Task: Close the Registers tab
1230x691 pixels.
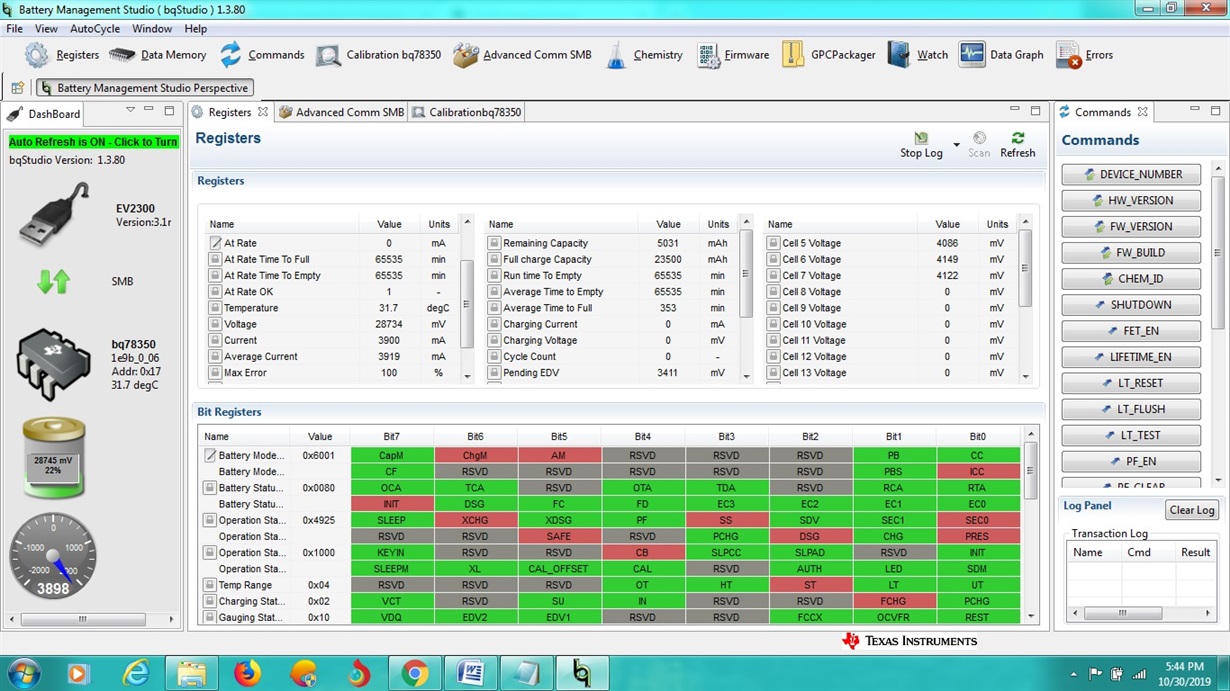Action: [263, 112]
